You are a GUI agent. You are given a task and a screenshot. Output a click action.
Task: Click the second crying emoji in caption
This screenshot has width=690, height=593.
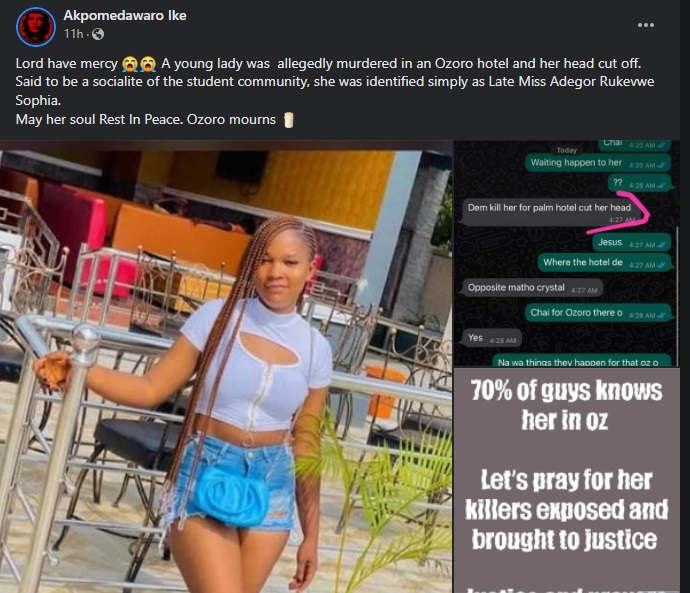148,64
